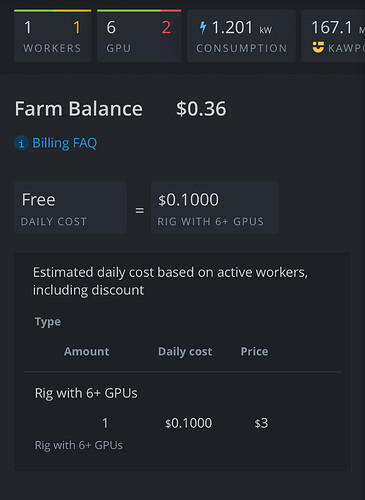
Task: Select the $0.1000 Rig with 6+ GPUs box
Action: point(215,207)
